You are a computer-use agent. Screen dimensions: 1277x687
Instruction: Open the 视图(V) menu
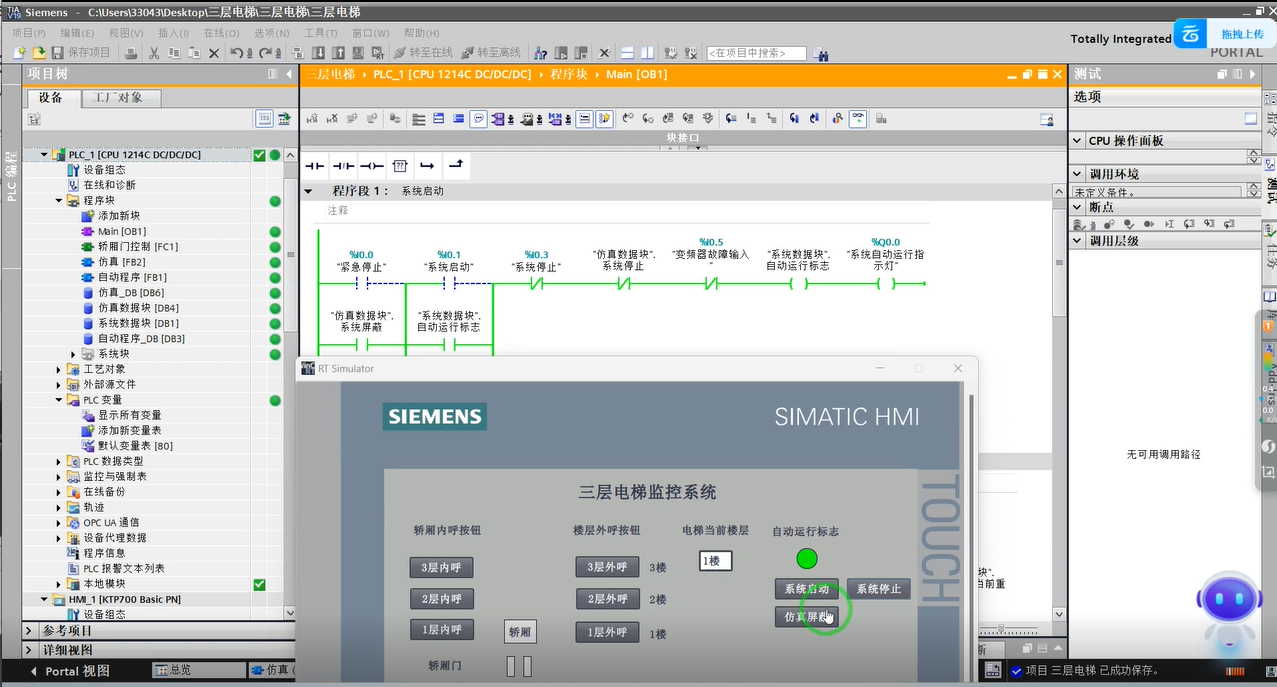(x=126, y=33)
